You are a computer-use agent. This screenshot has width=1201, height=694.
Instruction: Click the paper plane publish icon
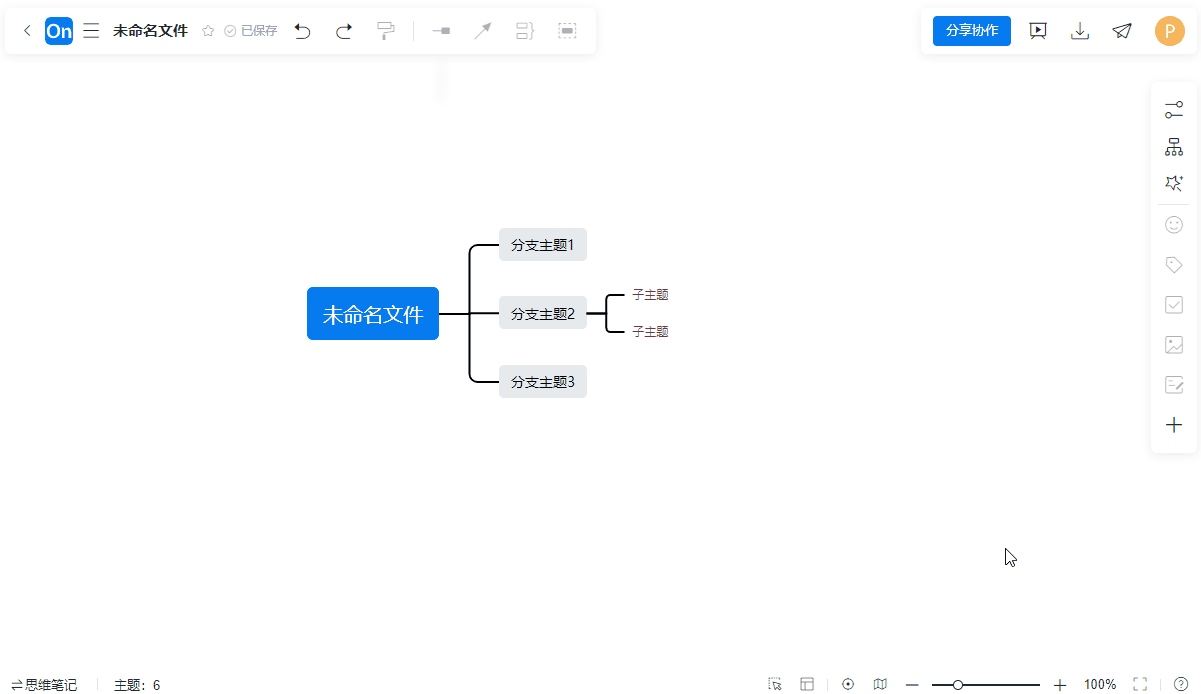pyautogui.click(x=1122, y=31)
